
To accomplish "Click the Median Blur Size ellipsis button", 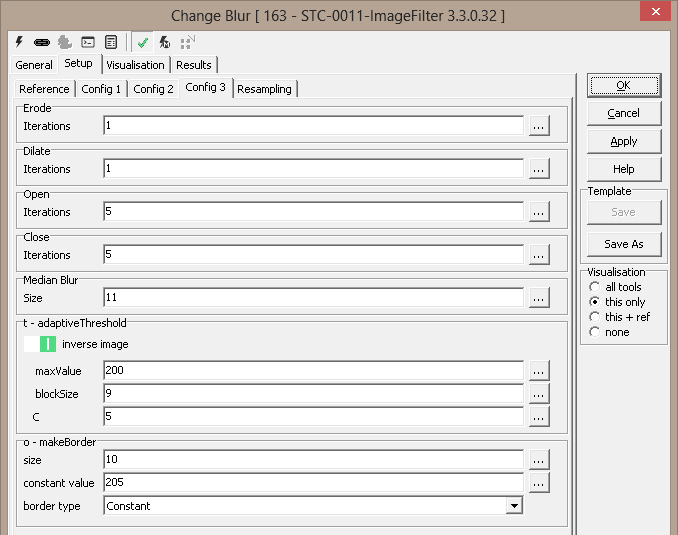I will click(539, 298).
